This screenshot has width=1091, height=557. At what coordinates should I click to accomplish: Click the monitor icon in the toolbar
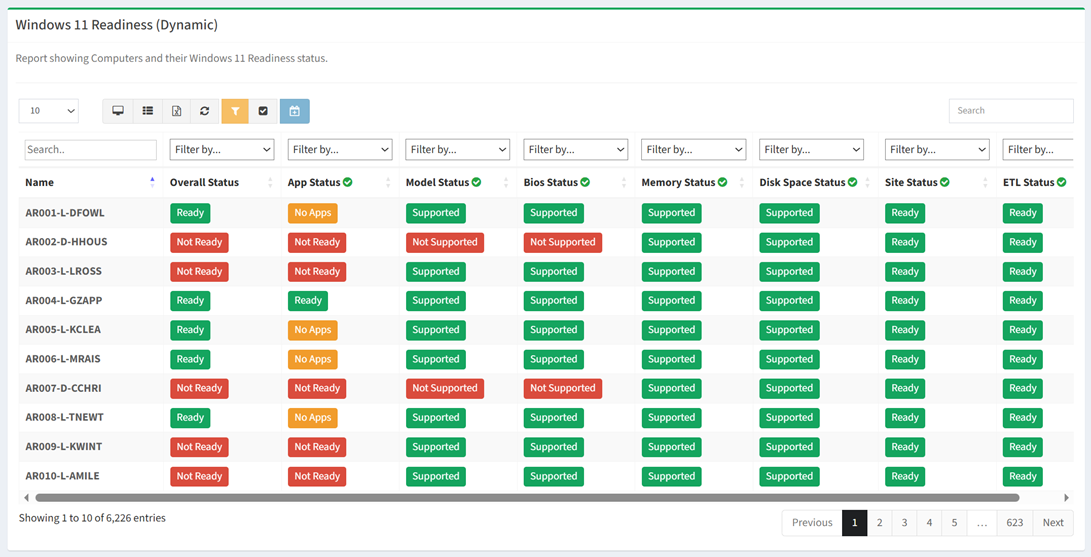coord(118,111)
